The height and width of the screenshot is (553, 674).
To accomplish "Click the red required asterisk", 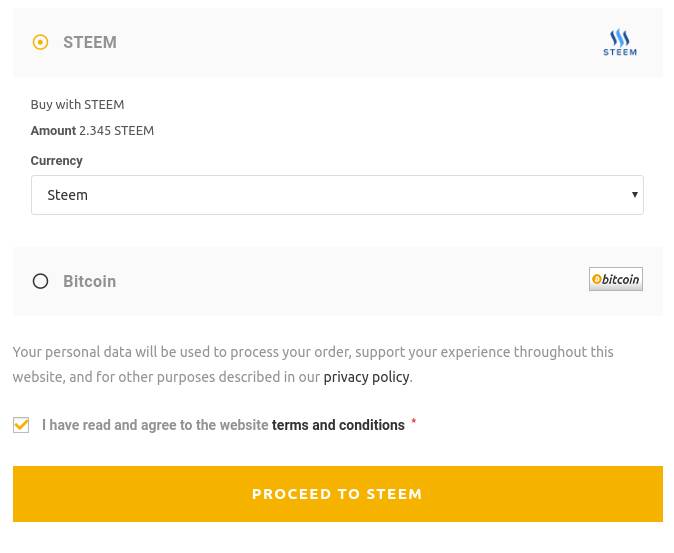I will pos(414,423).
